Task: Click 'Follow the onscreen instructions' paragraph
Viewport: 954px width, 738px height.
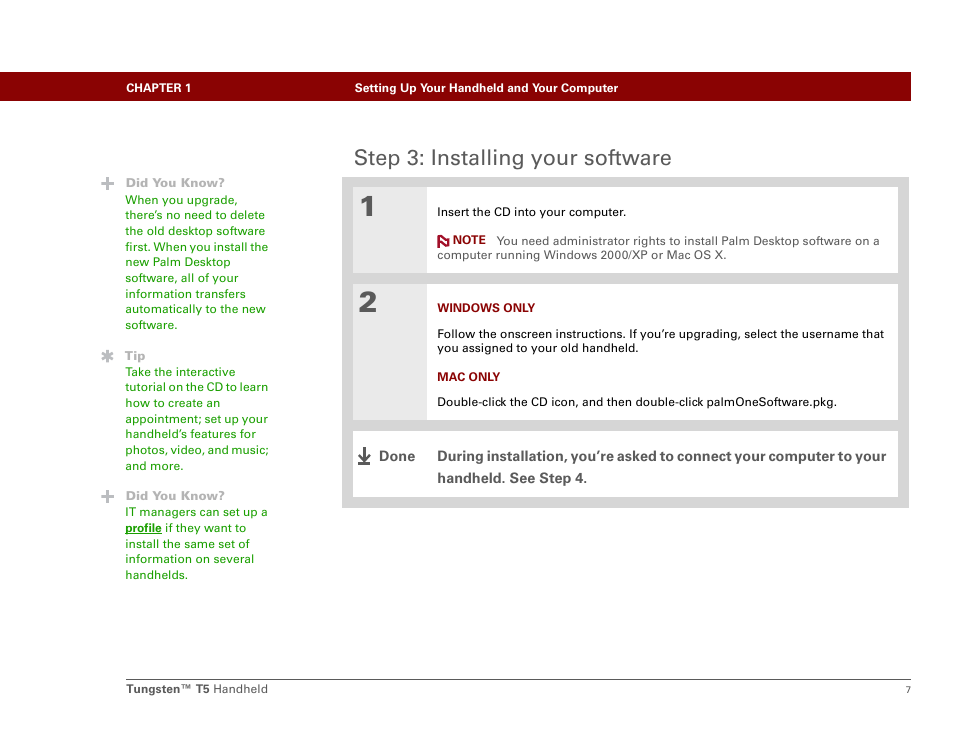Action: click(660, 341)
